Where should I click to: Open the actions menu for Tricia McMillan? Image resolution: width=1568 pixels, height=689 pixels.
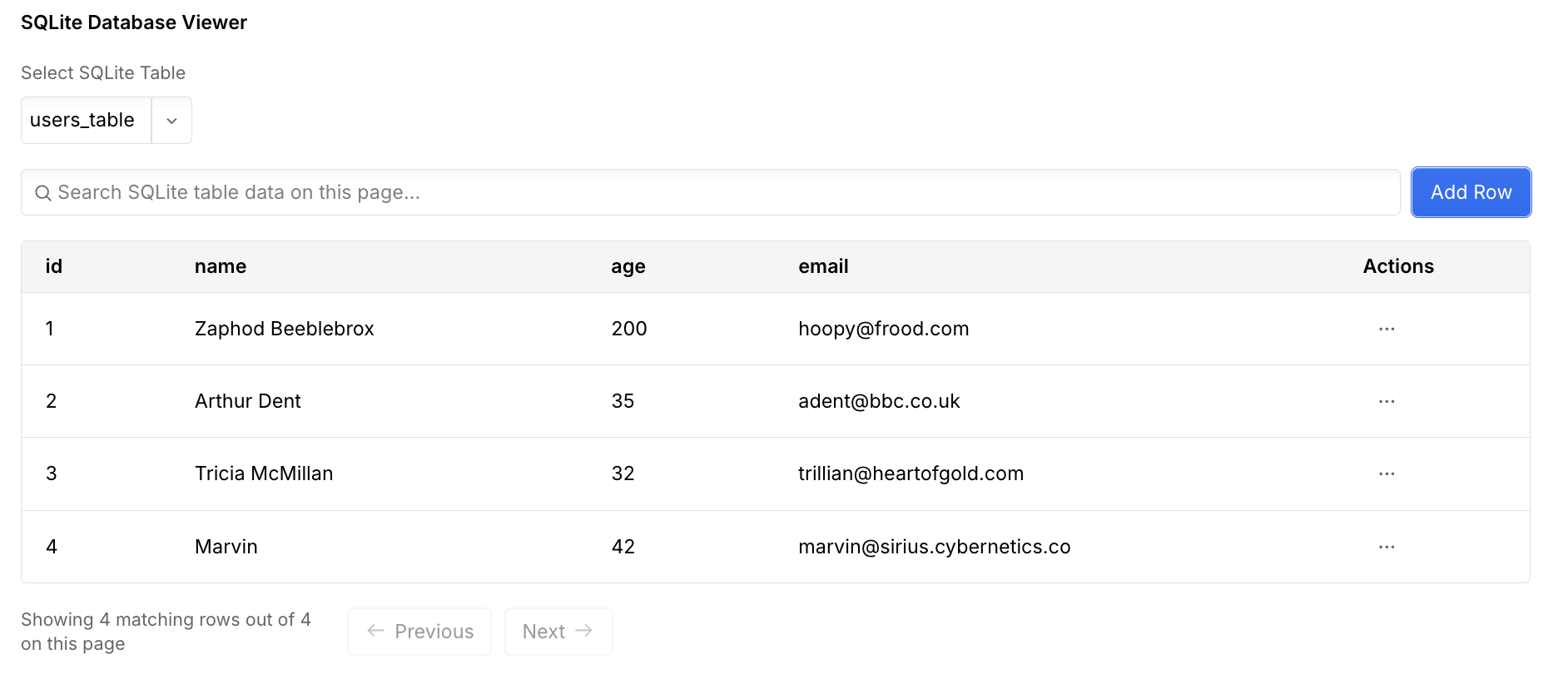1386,473
